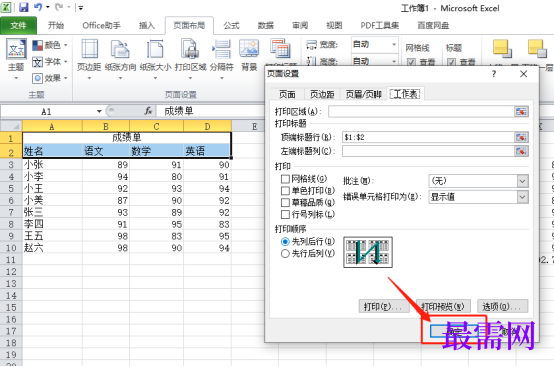554x367 pixels.
Task: Enable the 行号列标 checkbox
Action: (x=285, y=214)
